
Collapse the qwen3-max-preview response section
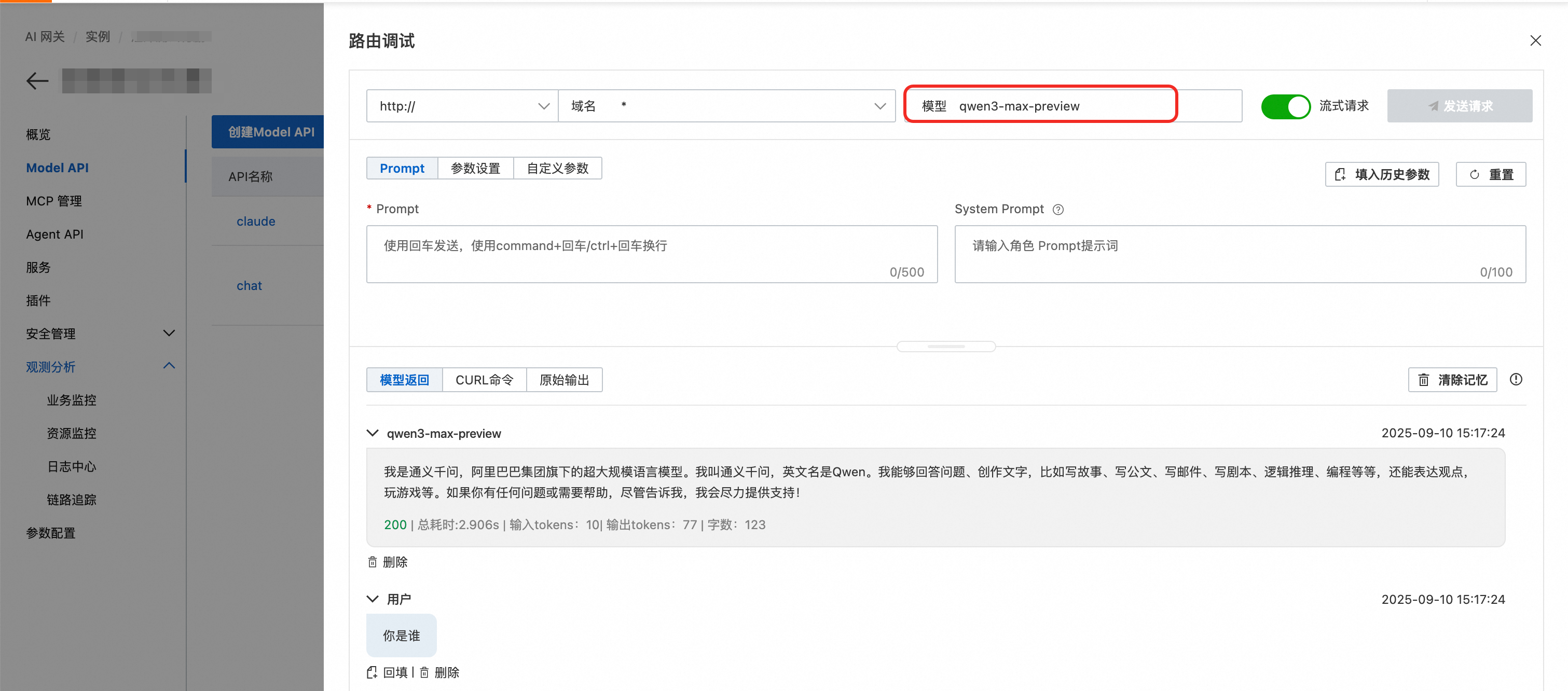373,433
